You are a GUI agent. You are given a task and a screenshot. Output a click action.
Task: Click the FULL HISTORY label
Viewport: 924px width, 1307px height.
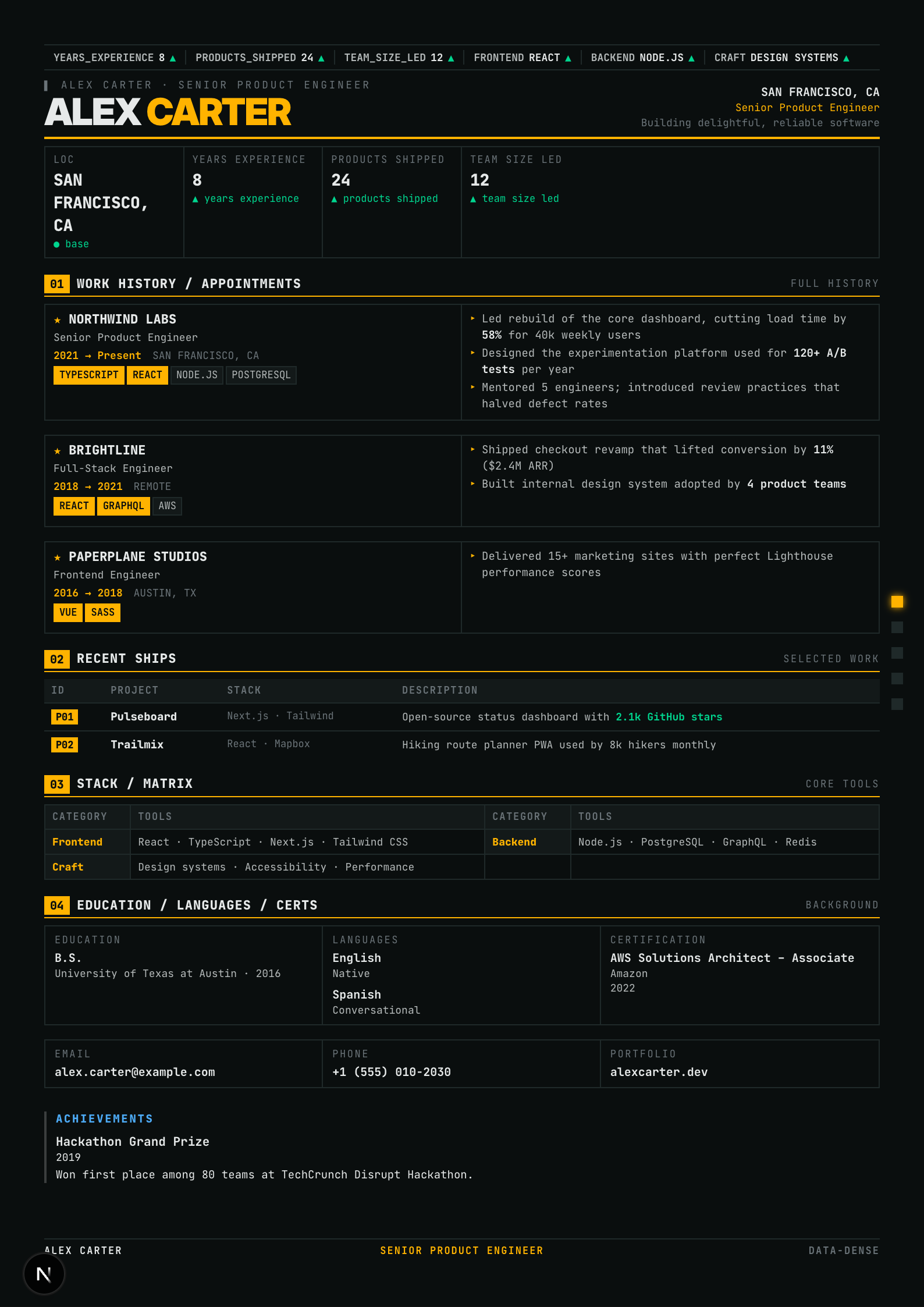pos(834,283)
